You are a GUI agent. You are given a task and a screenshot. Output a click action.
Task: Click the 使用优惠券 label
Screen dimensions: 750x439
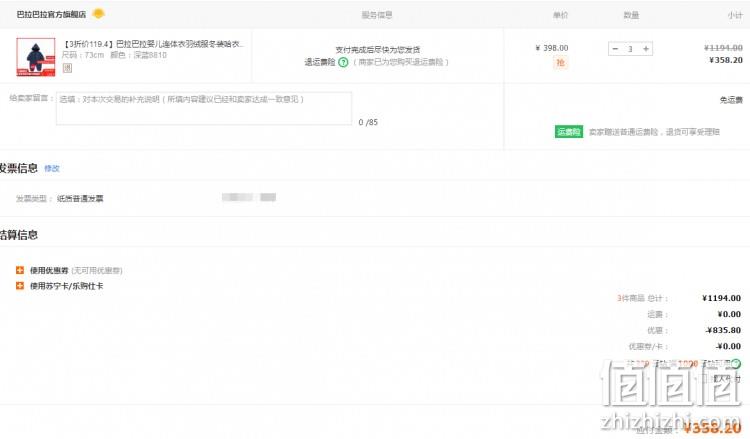click(49, 271)
